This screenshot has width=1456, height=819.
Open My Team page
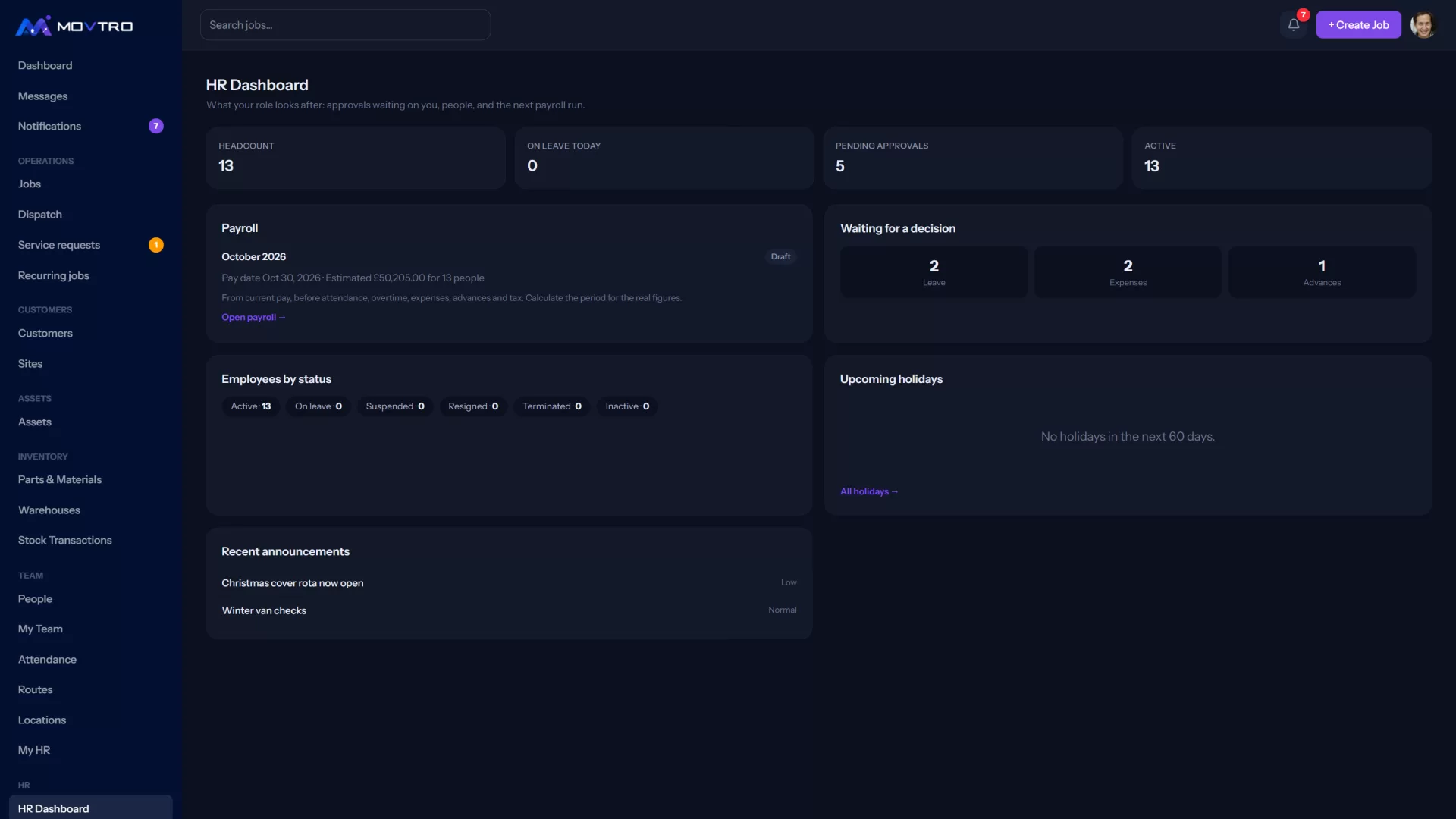91,629
